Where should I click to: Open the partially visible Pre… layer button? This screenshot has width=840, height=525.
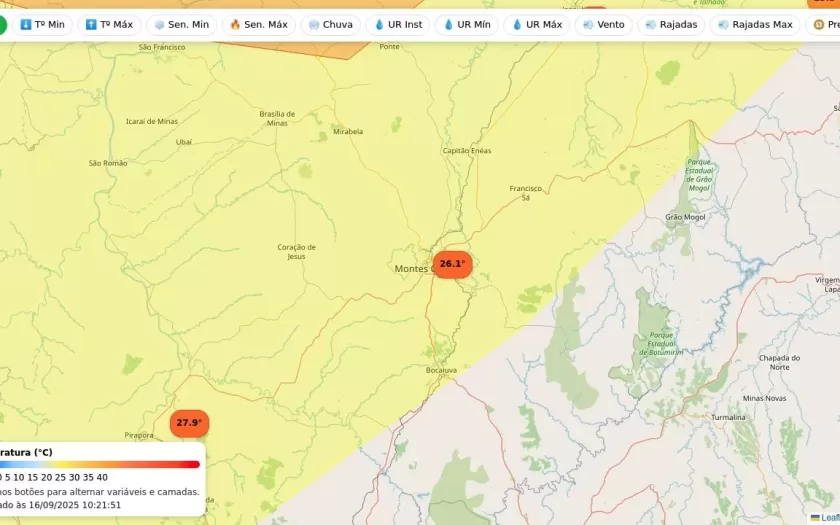825,25
